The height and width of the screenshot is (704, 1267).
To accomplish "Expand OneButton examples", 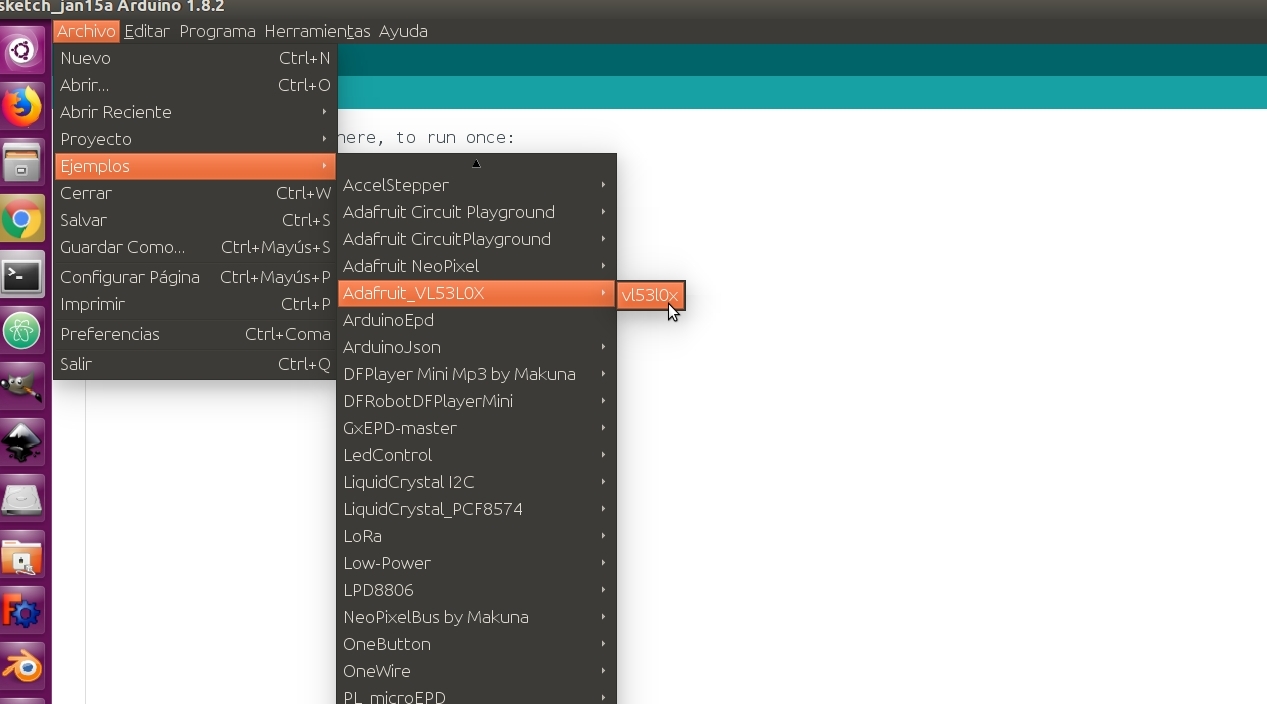I will pyautogui.click(x=476, y=644).
